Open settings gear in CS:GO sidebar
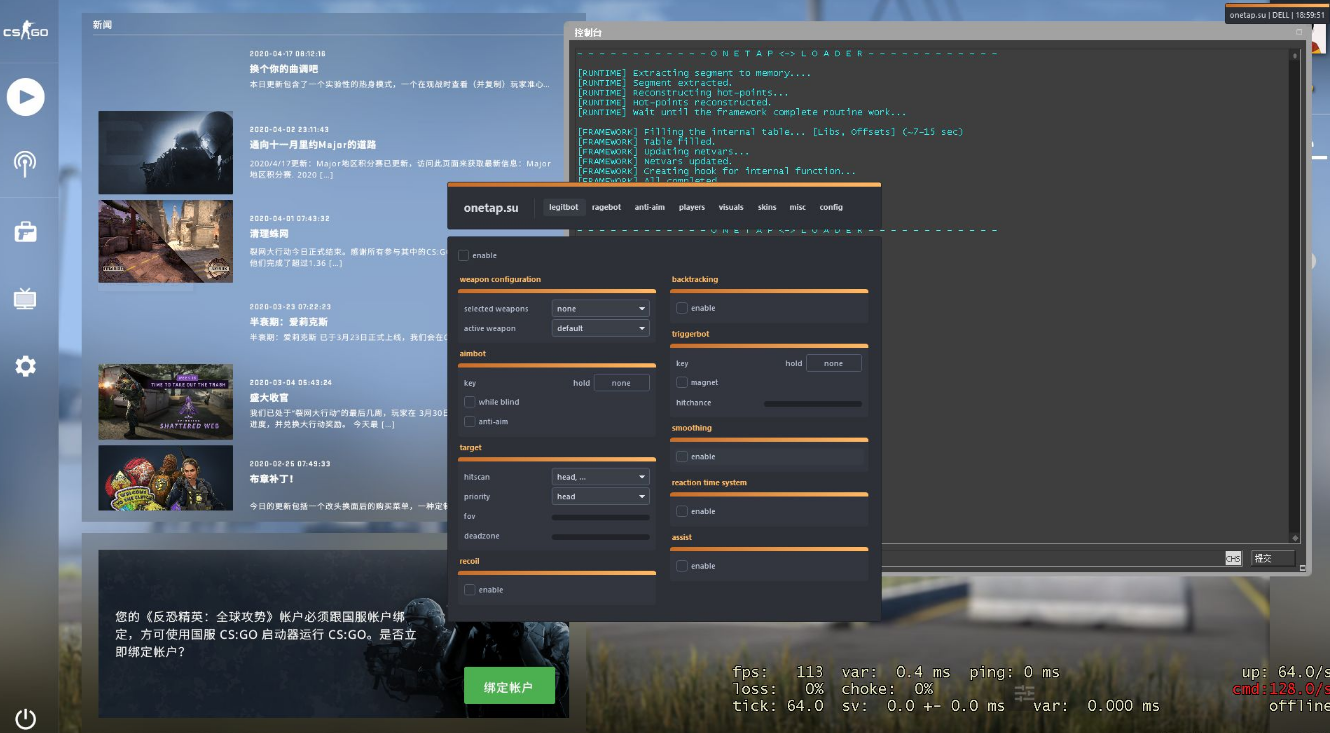The height and width of the screenshot is (733, 1330). (x=25, y=366)
